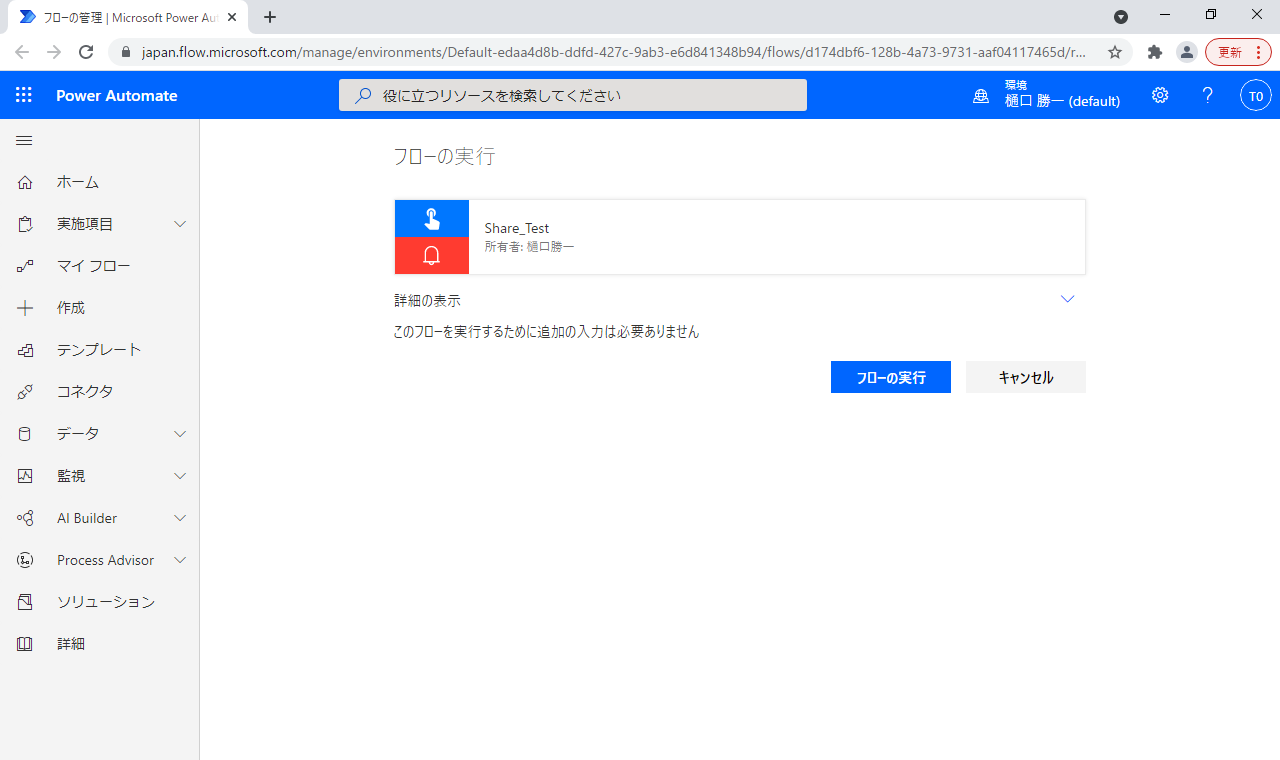This screenshot has height=760, width=1280.
Task: Click the 詳細 book icon in sidebar
Action: (25, 644)
